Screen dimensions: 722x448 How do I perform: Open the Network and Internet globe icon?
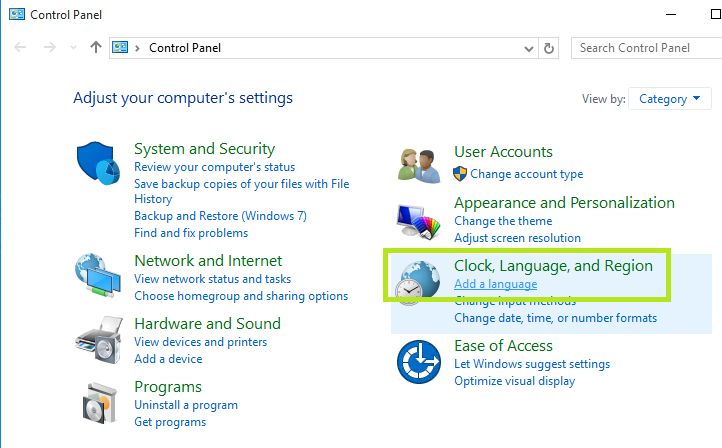(x=98, y=276)
